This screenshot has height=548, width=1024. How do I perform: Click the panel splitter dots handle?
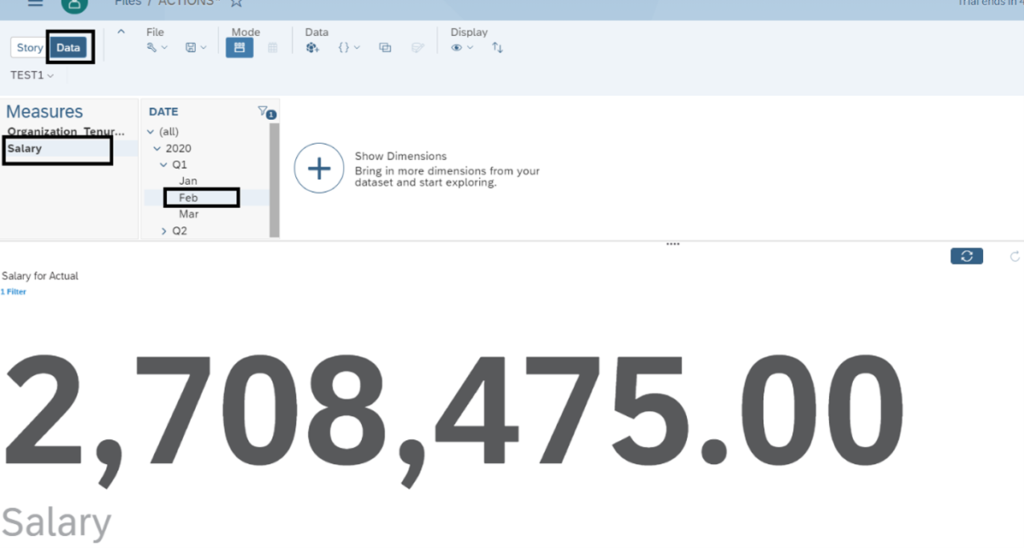click(x=673, y=244)
